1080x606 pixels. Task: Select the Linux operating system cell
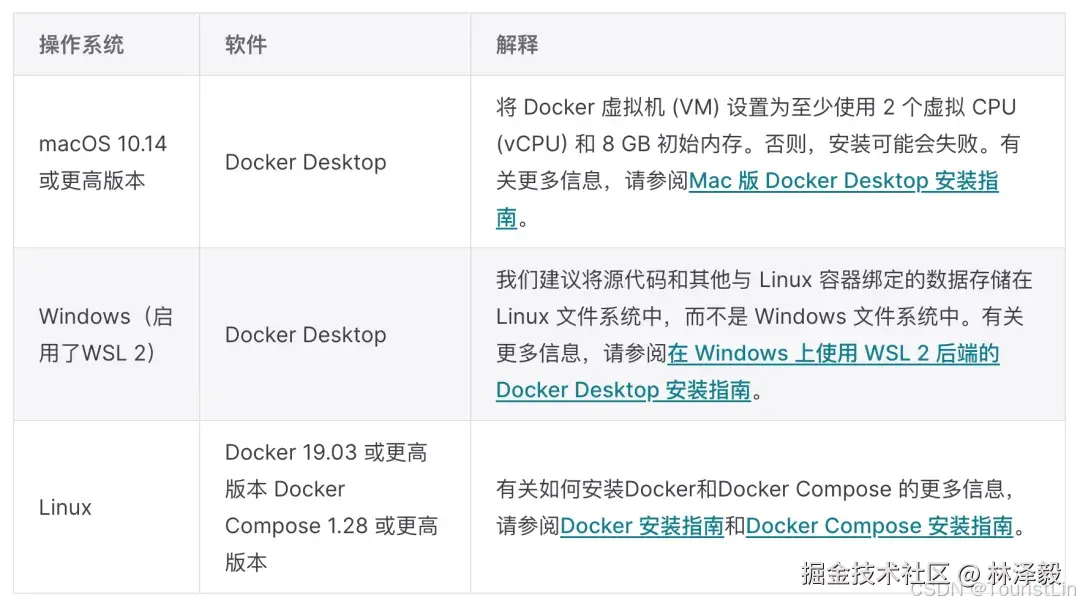point(106,508)
